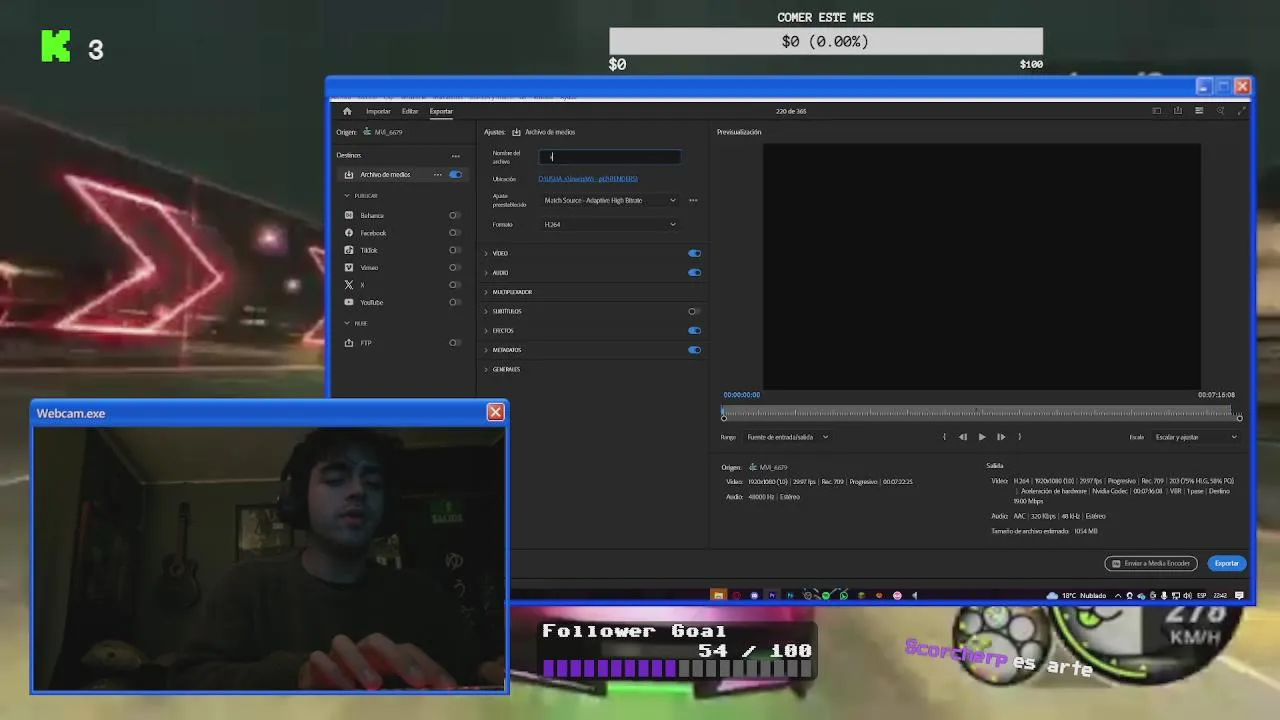Collapse the Publicar destinations group
The height and width of the screenshot is (720, 1280).
pos(347,195)
